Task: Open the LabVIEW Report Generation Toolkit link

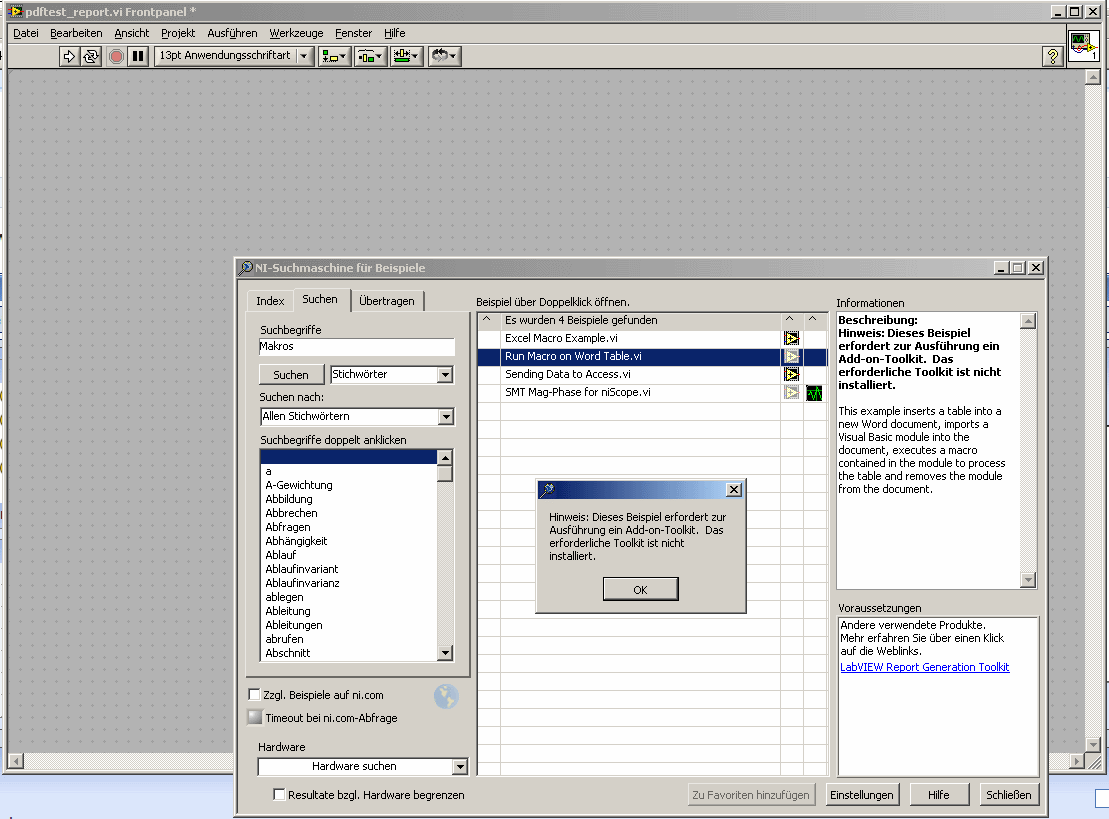Action: (924, 667)
